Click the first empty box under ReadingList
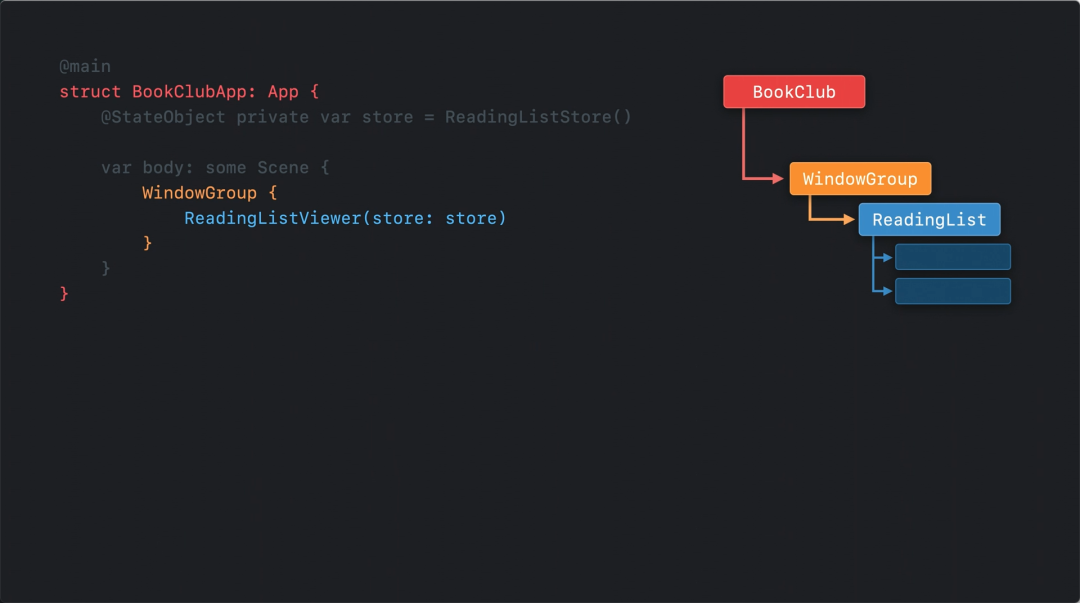The width and height of the screenshot is (1080, 603). click(952, 257)
